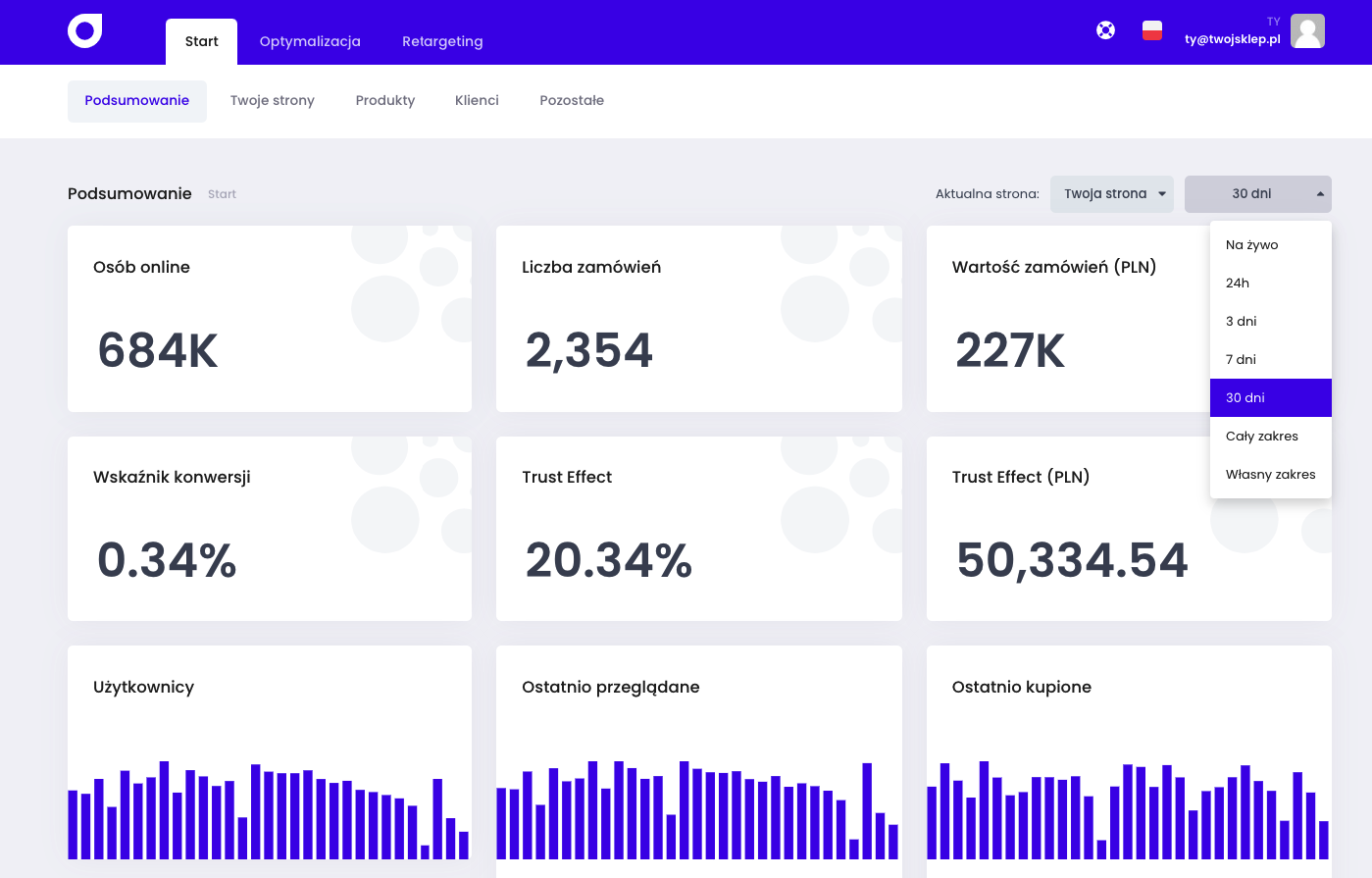1372x878 pixels.
Task: Select highlighted 30 dni option
Action: (x=1271, y=398)
